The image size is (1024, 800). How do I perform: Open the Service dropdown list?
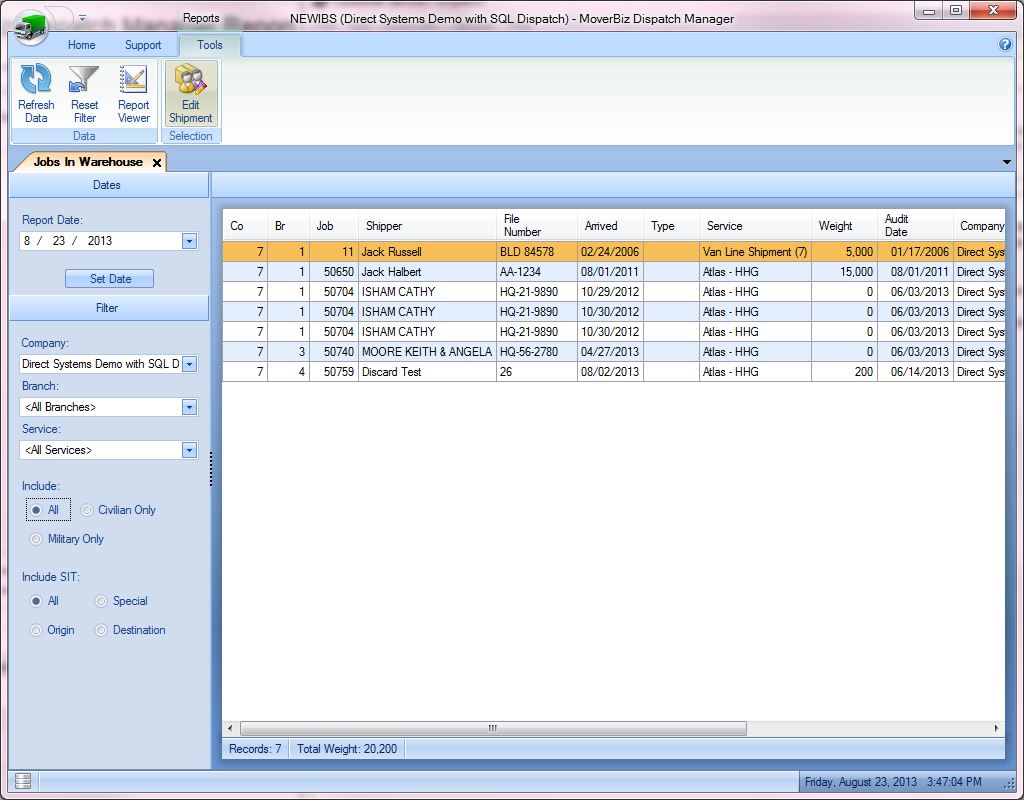[x=189, y=450]
